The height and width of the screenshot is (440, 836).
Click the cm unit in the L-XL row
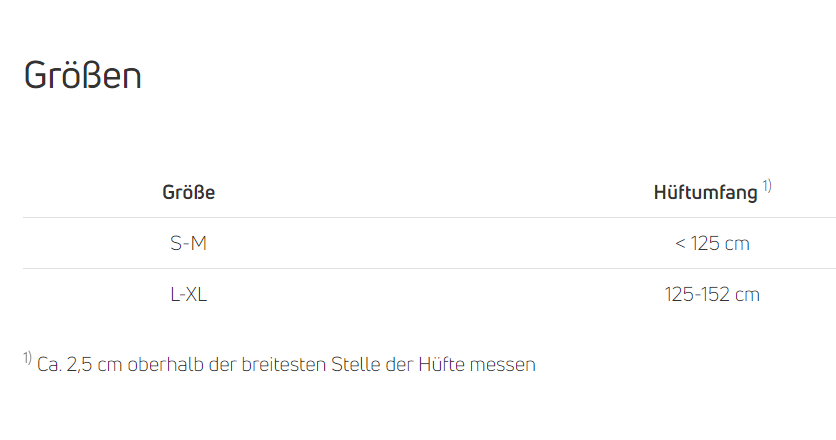click(x=747, y=294)
